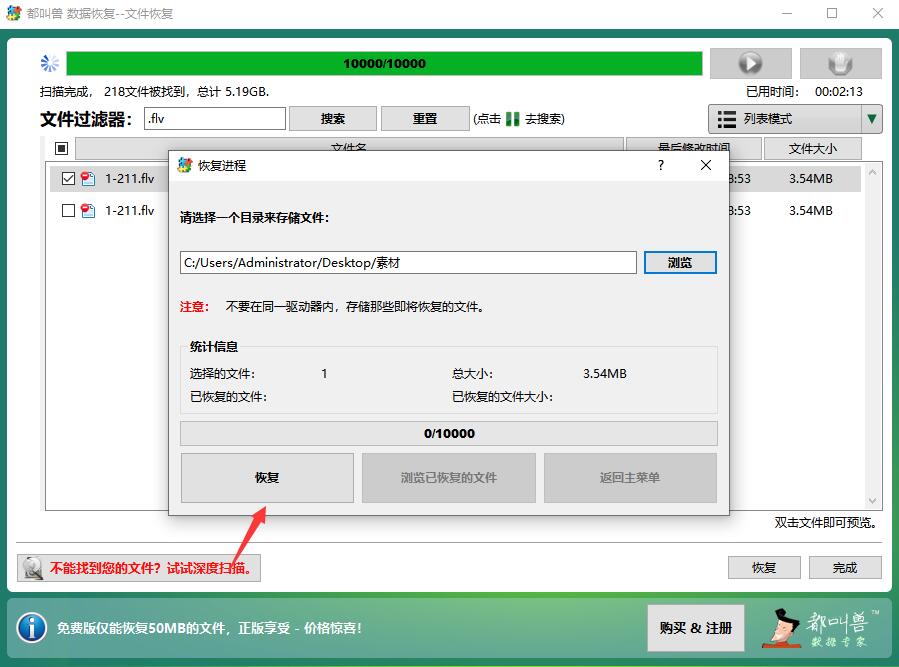
Task: Click 返回主菜单 in the dialog
Action: (629, 477)
